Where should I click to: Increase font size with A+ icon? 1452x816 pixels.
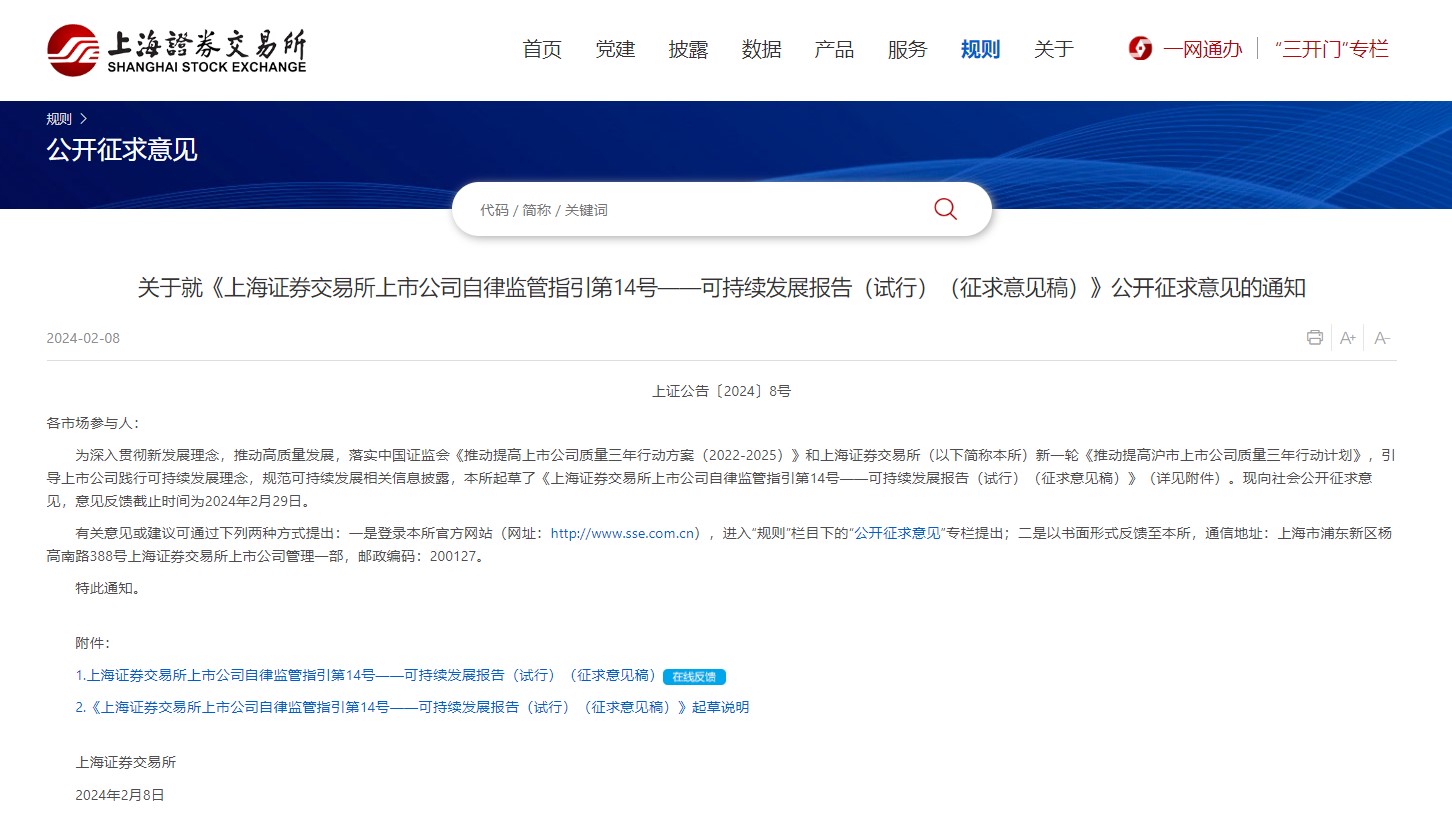pos(1348,338)
